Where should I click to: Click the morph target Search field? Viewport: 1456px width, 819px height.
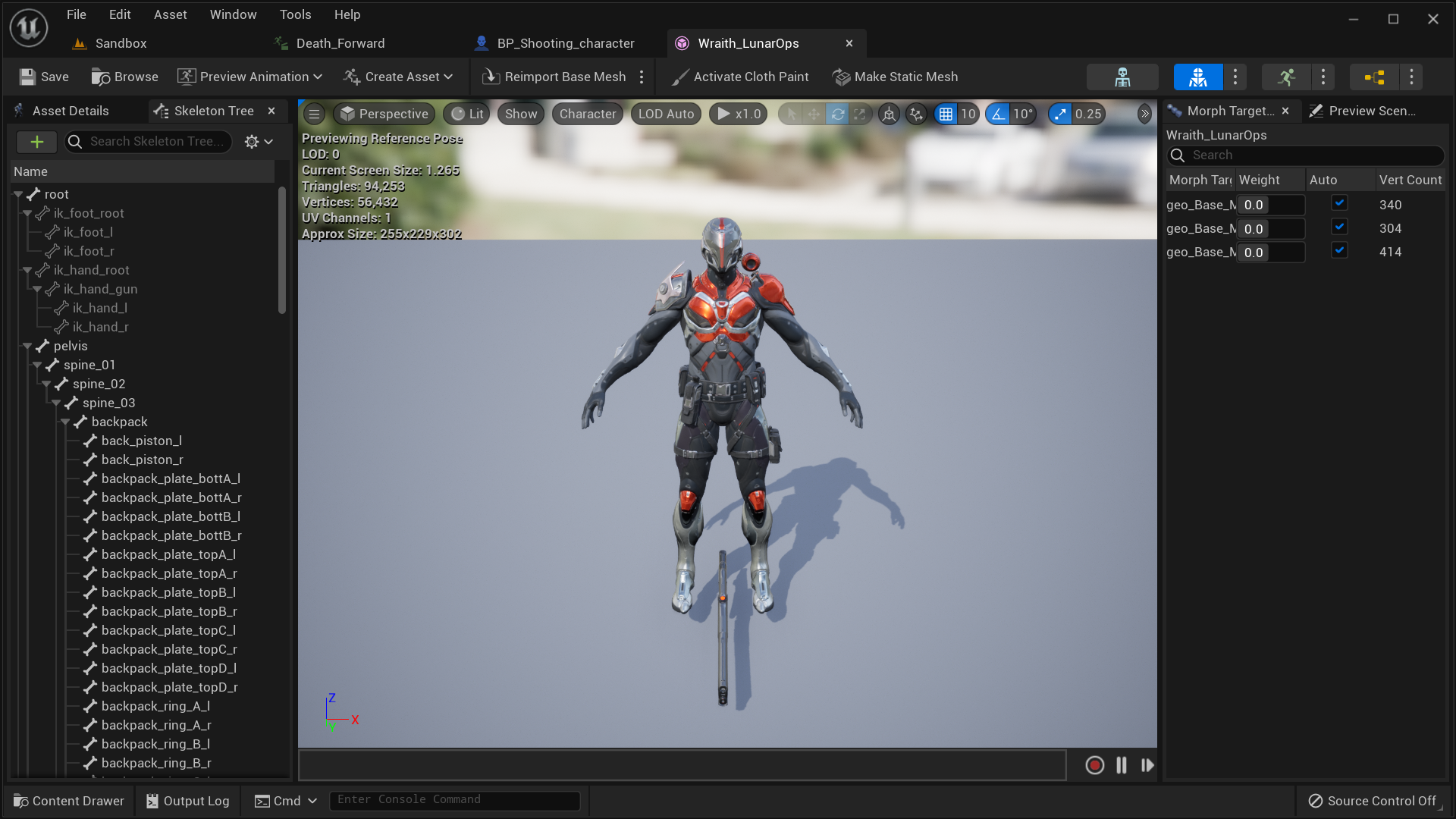(x=1305, y=155)
